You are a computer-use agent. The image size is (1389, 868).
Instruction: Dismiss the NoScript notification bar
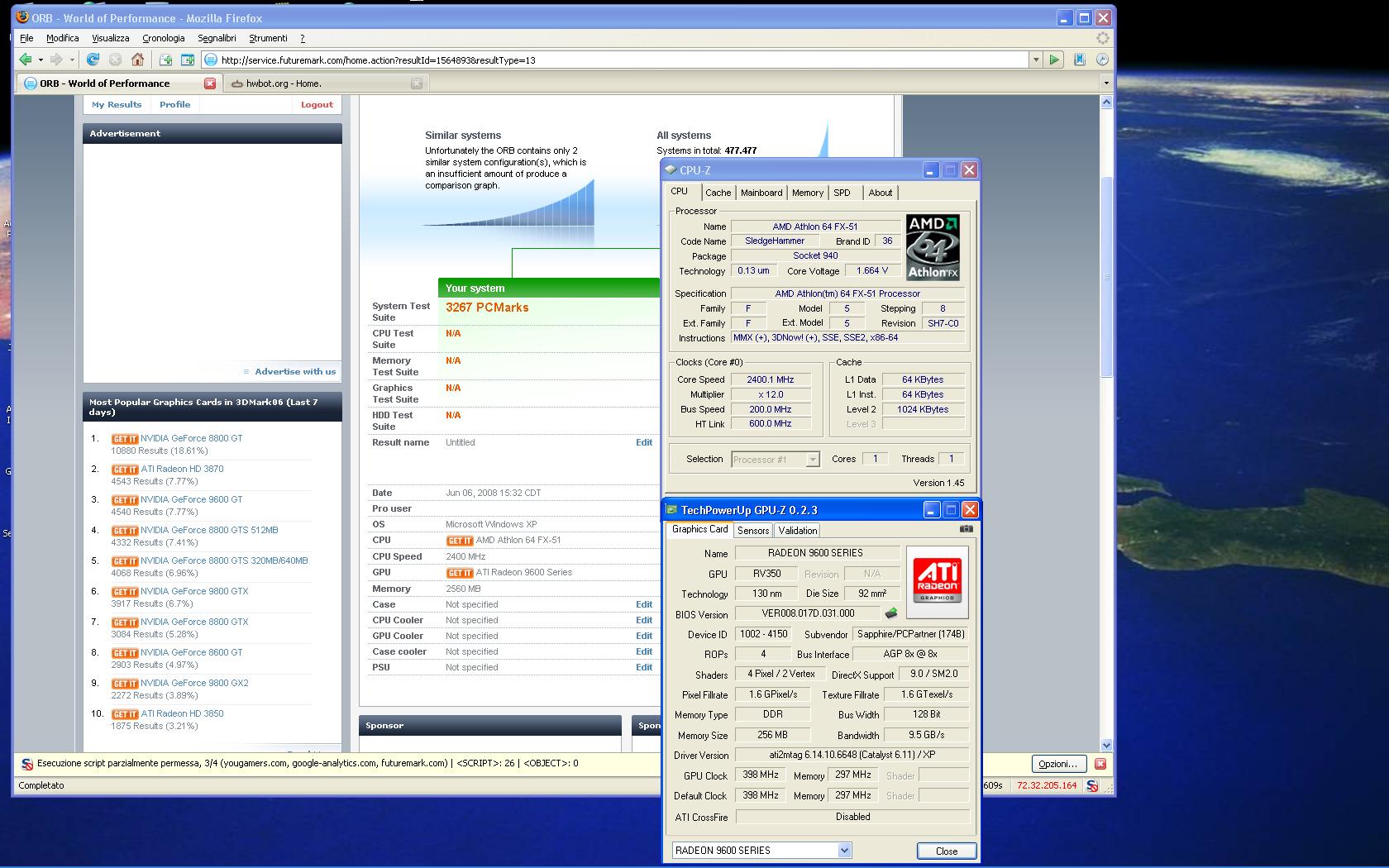pyautogui.click(x=1100, y=764)
